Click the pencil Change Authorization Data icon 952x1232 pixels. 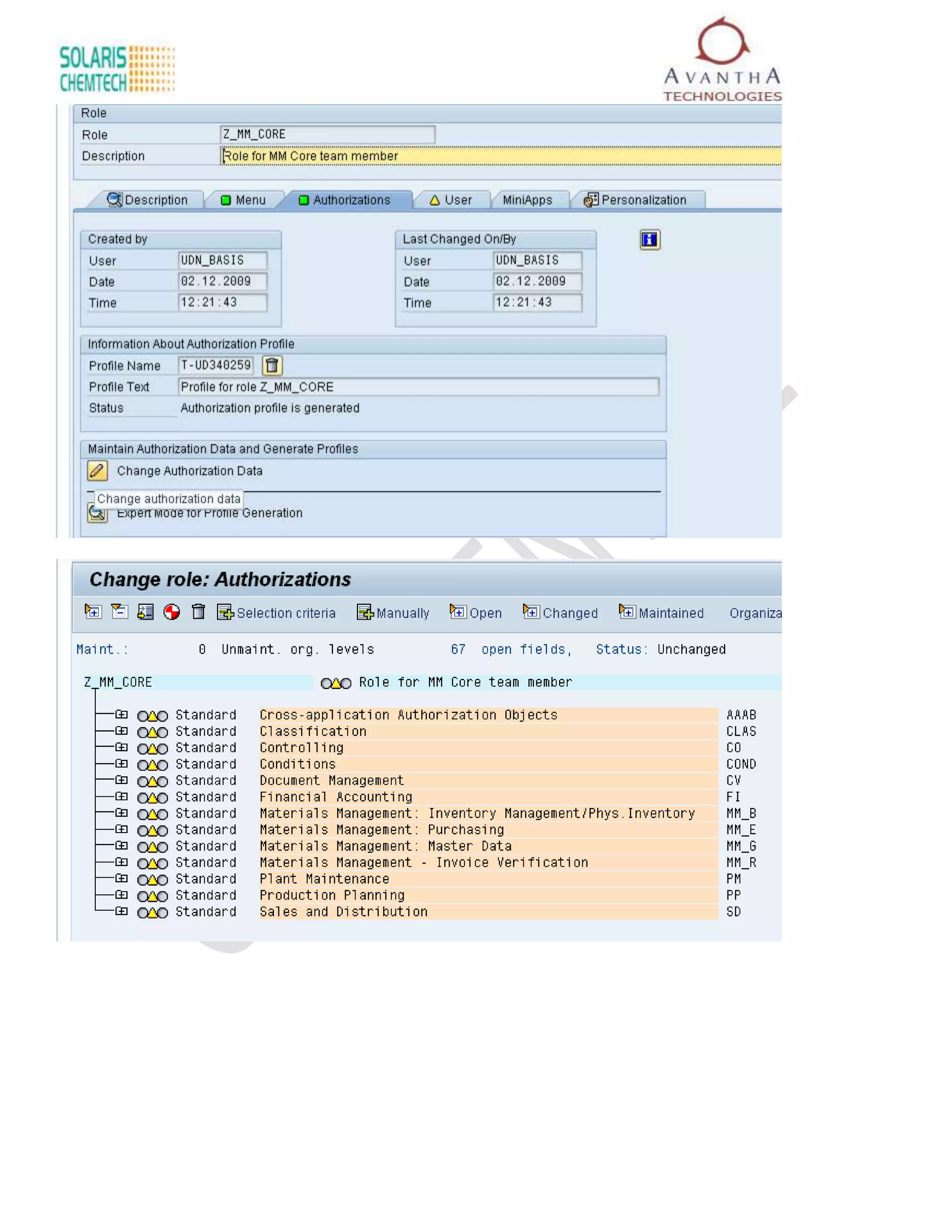tap(97, 470)
